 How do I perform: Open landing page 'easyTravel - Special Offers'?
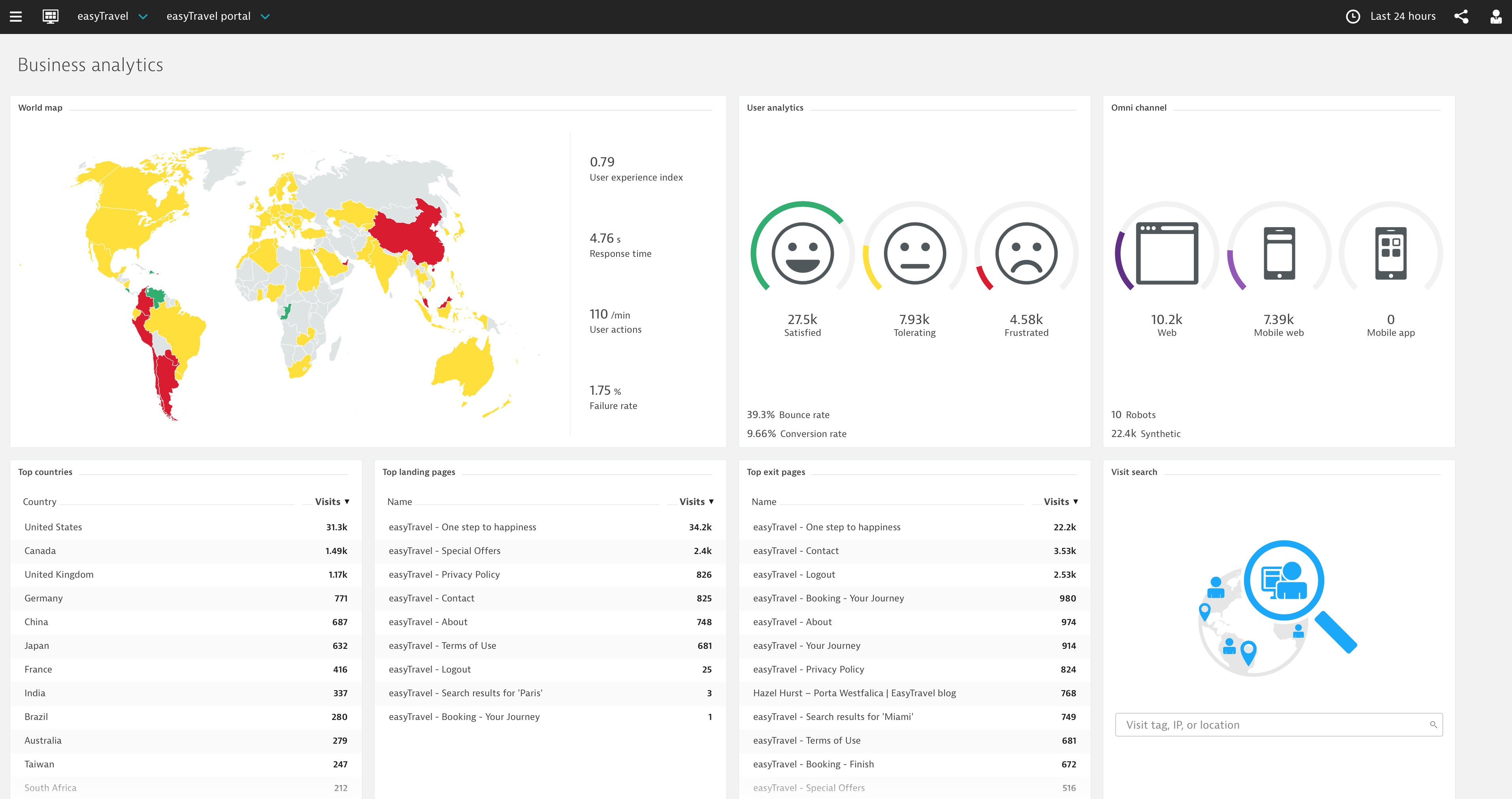[444, 551]
